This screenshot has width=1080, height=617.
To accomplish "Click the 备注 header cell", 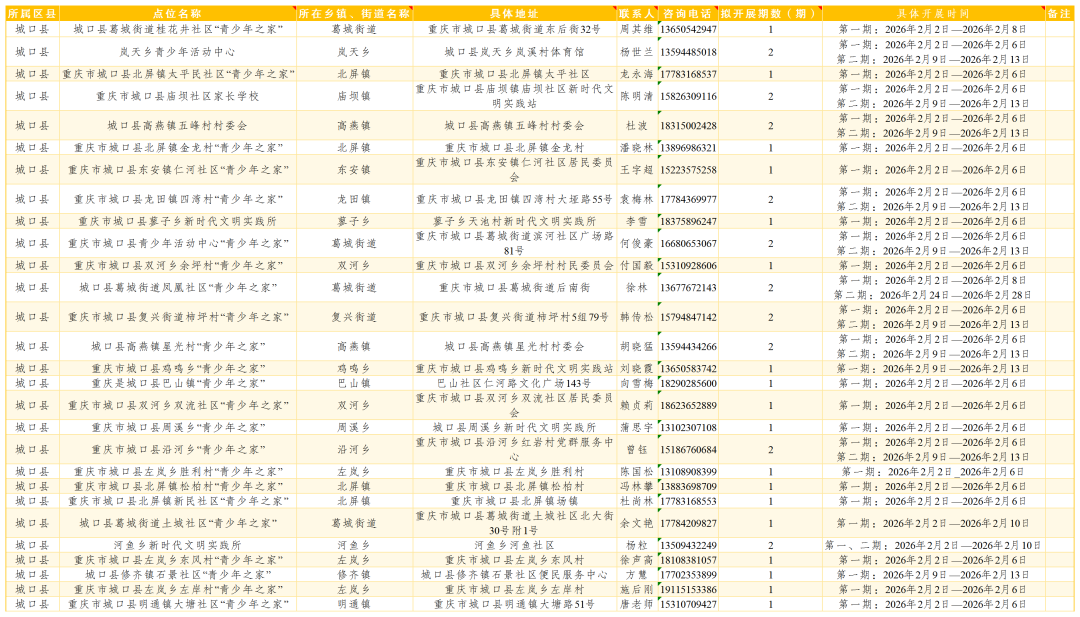I will 1059,14.
